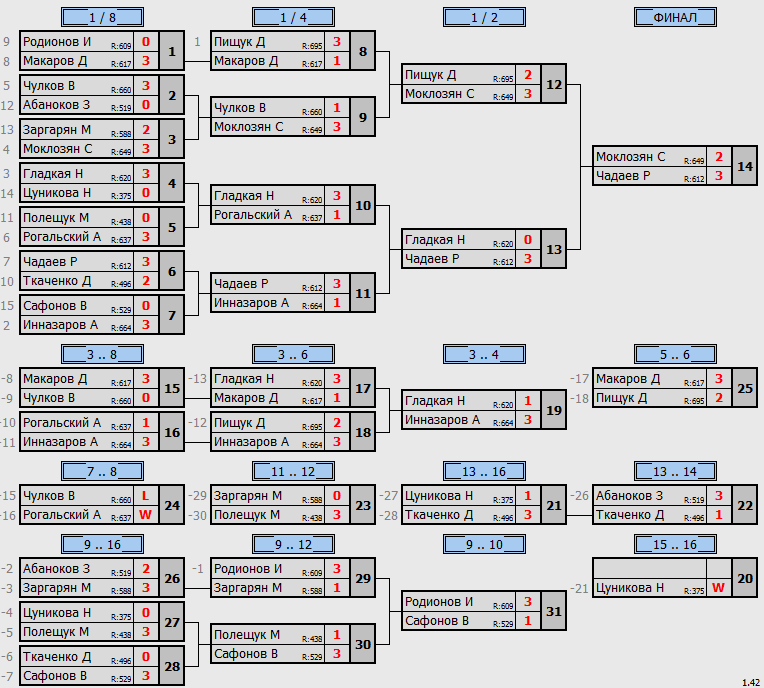Select match number 26 box
The image size is (764, 688).
pos(172,578)
